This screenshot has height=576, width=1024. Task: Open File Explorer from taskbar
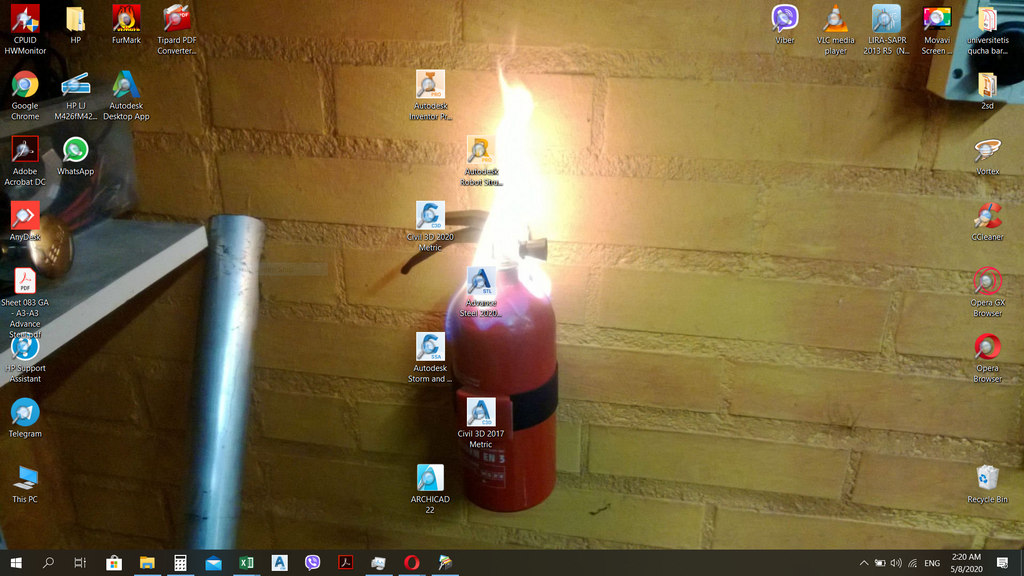click(x=147, y=562)
